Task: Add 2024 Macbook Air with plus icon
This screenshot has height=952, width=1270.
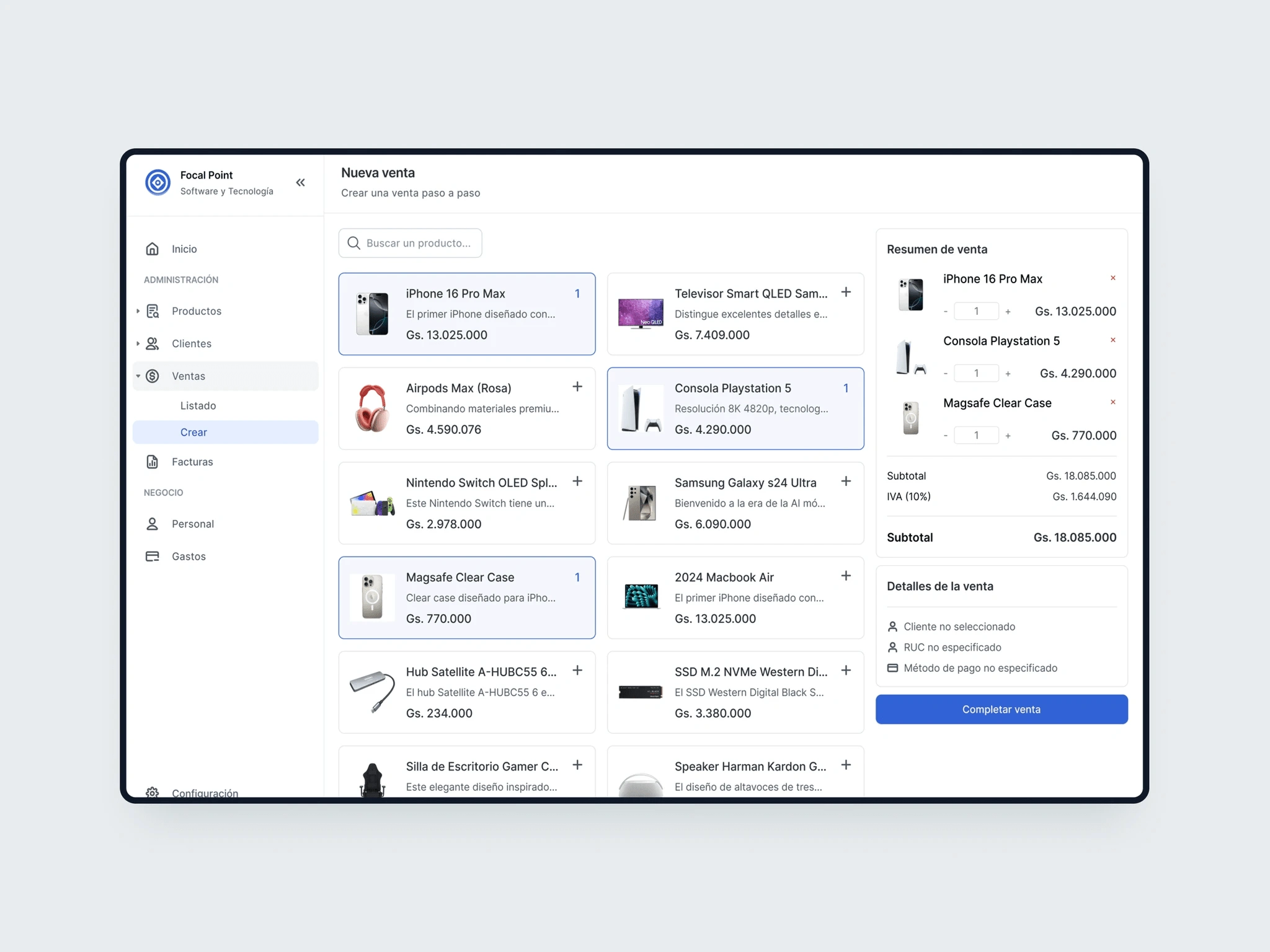Action: (x=846, y=576)
